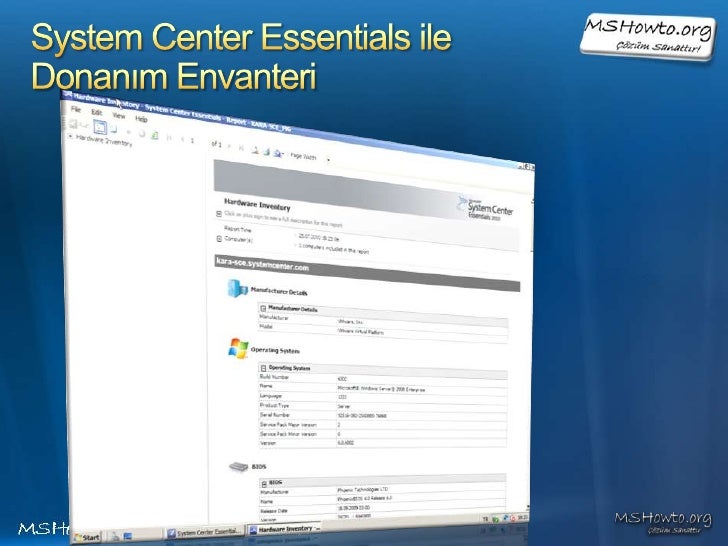Select the Hardware Inventory taskbar button
728x546 pixels.
tap(284, 529)
